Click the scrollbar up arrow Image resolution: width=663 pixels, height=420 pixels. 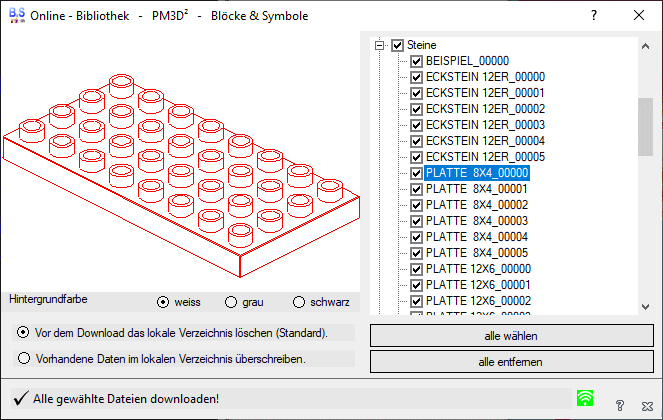[645, 47]
